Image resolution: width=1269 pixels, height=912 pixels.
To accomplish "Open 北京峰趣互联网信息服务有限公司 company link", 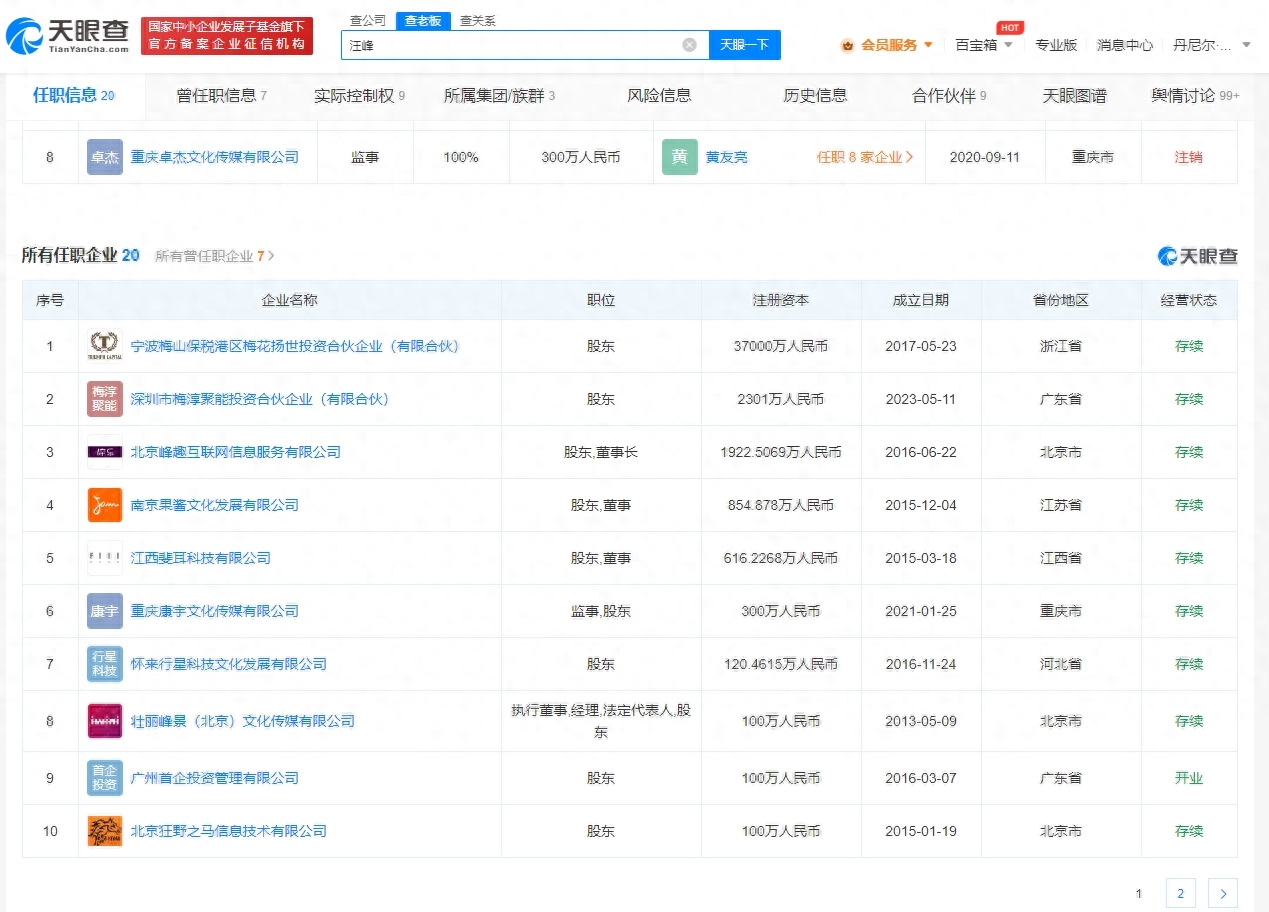I will (x=236, y=452).
